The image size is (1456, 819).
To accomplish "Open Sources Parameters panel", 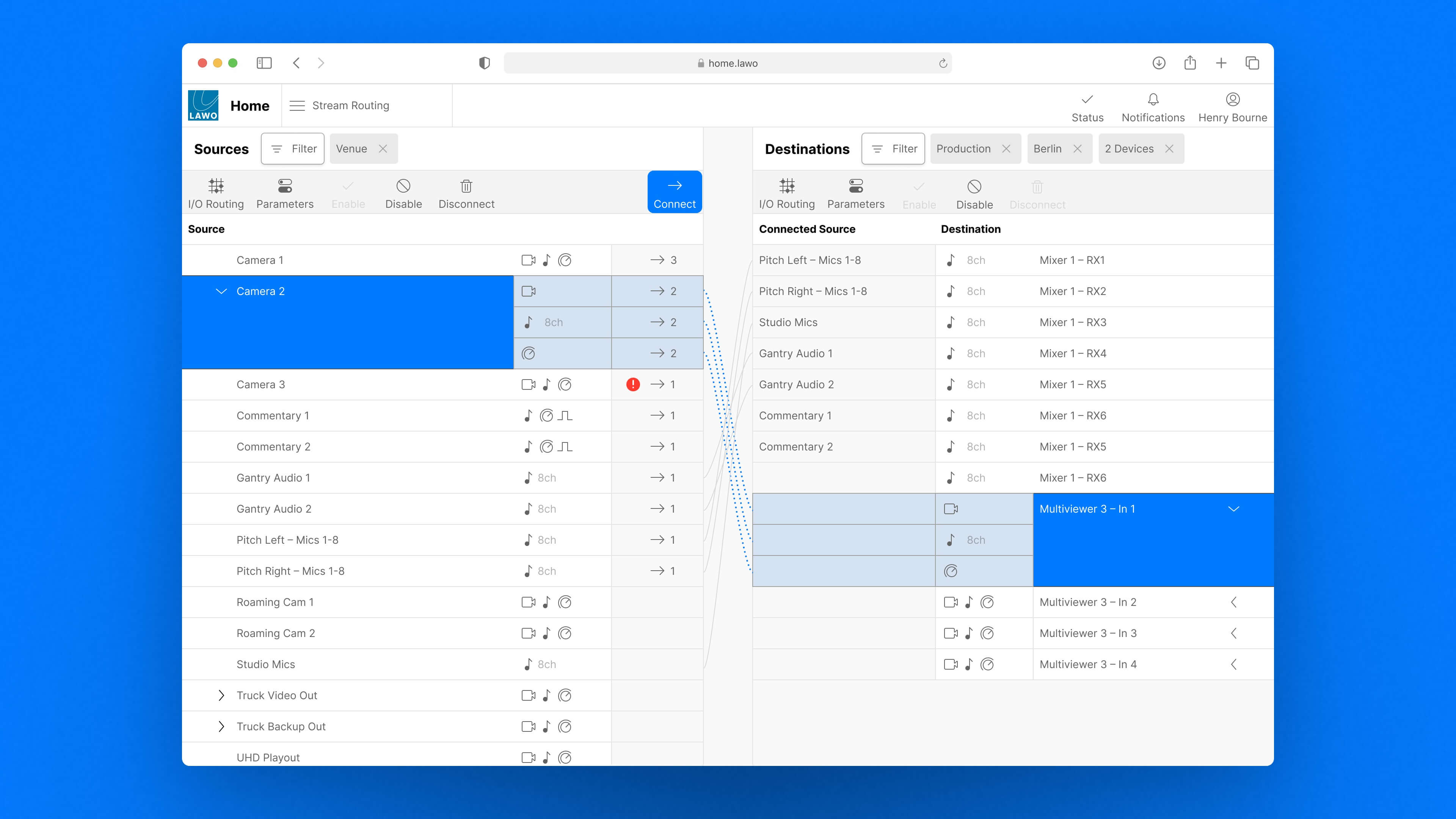I will (x=285, y=193).
